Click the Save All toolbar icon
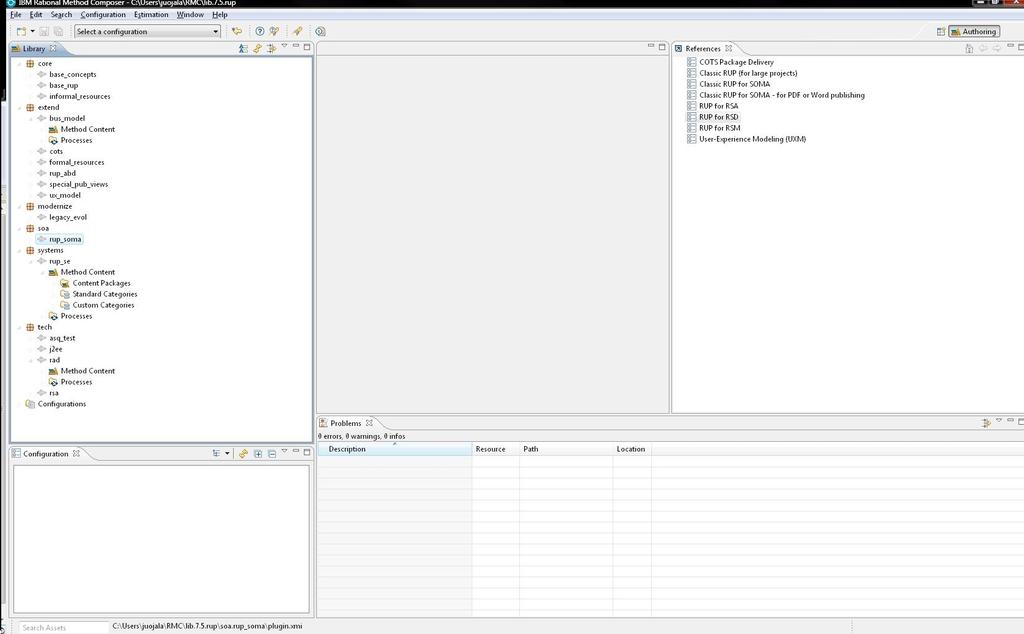This screenshot has width=1024, height=634. (x=58, y=31)
